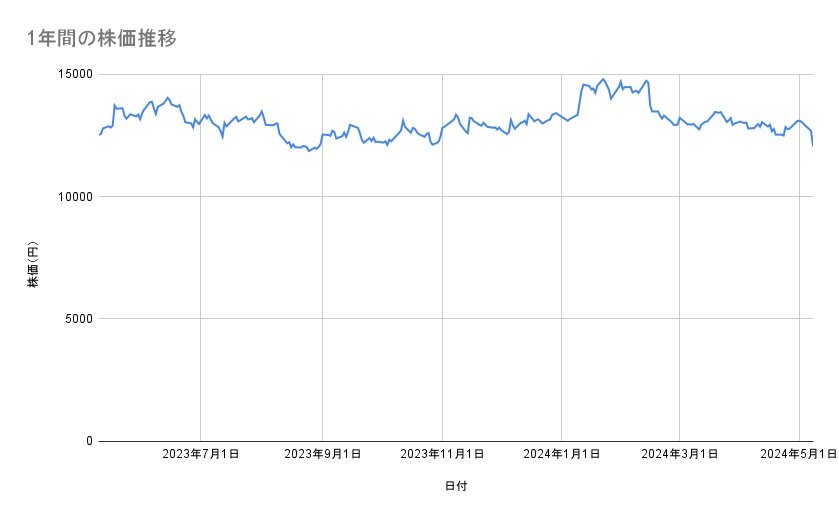The width and height of the screenshot is (839, 519).
Task: Click the line's peak left of 2023年7月1日
Action: click(x=167, y=97)
